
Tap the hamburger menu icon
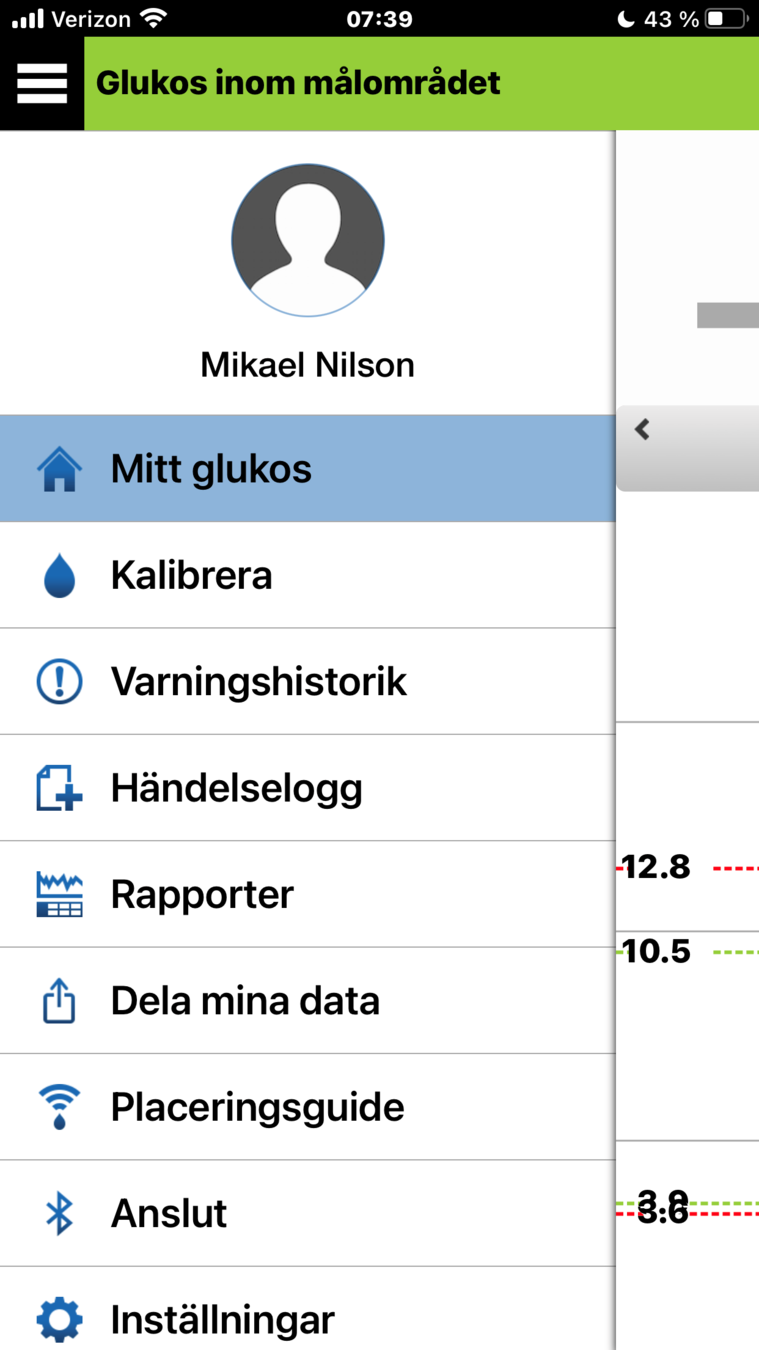[x=42, y=83]
